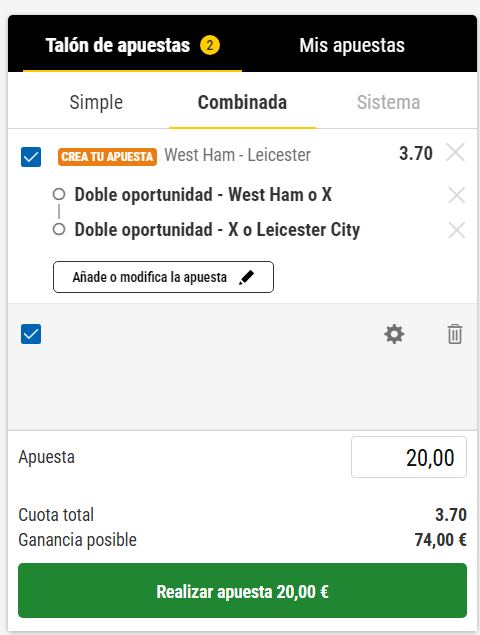
Task: Delete all bets with trash icon
Action: click(x=455, y=334)
